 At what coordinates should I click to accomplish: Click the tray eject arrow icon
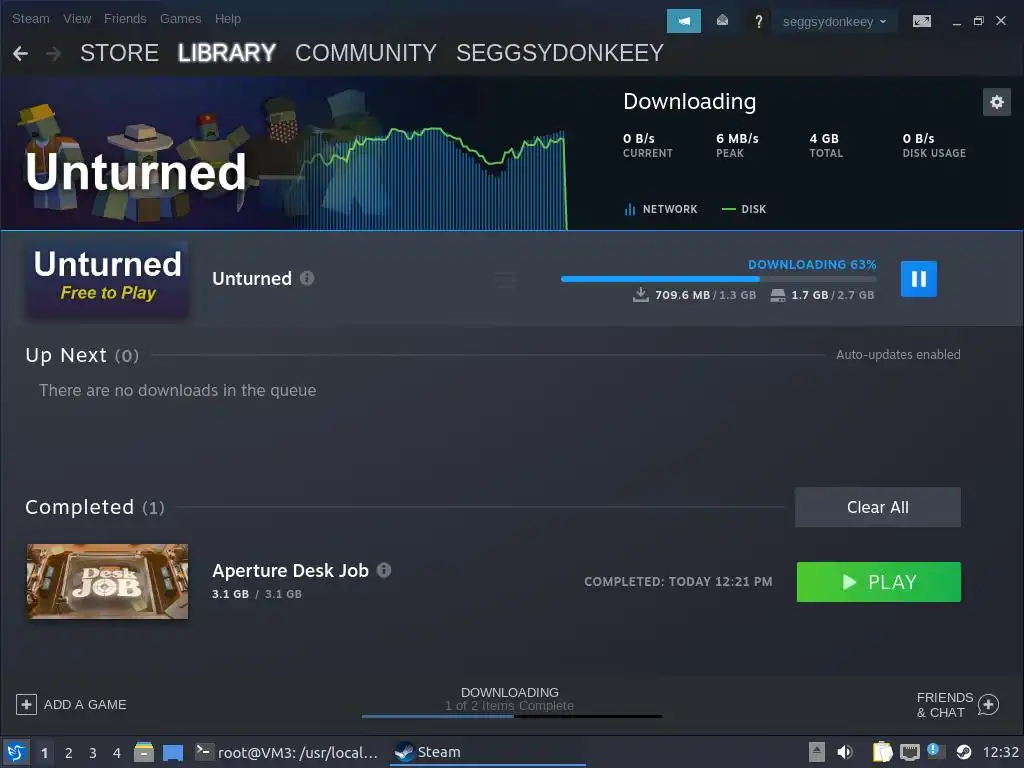pos(816,752)
